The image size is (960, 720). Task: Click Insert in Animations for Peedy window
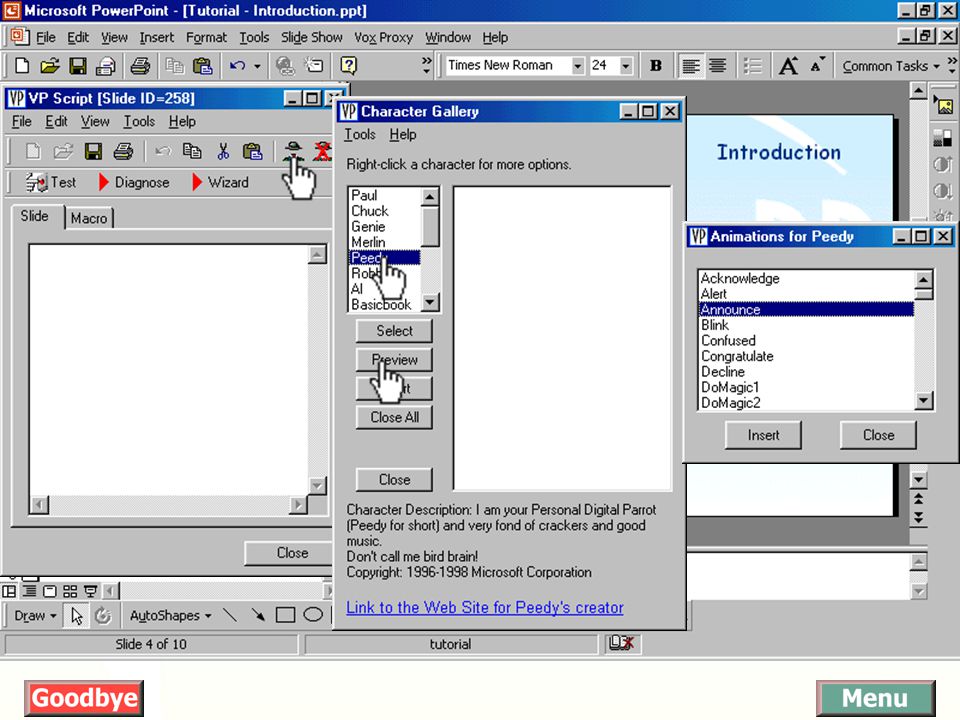(763, 435)
